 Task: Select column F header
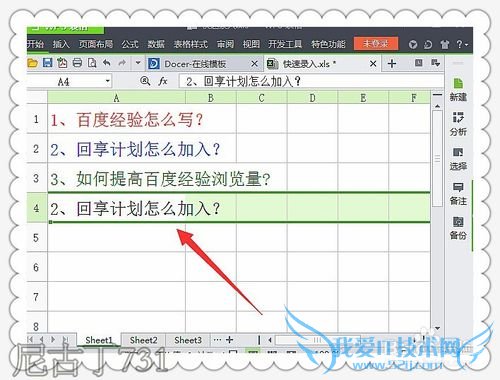pos(410,98)
